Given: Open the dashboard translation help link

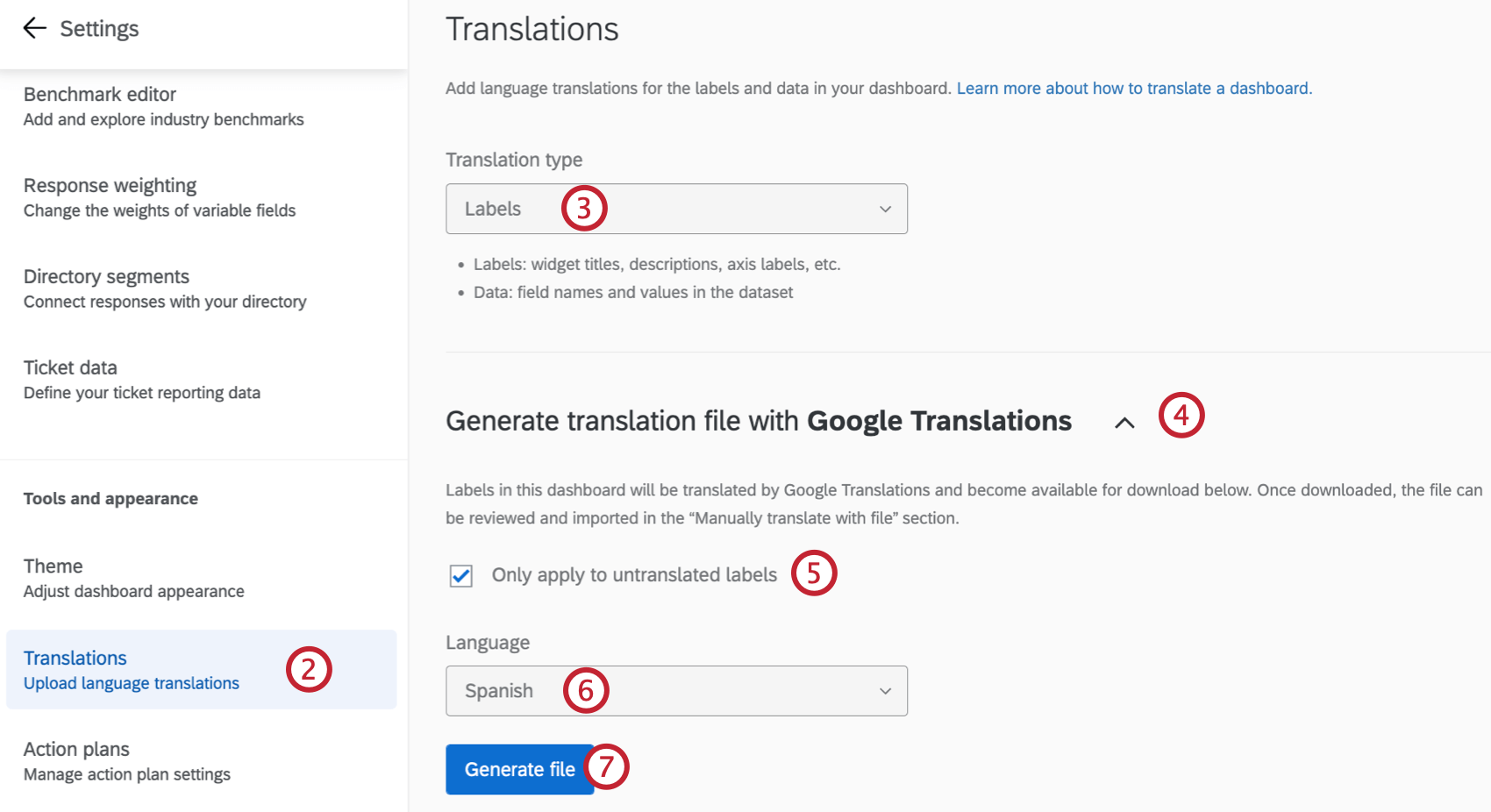Looking at the screenshot, I should pyautogui.click(x=1135, y=88).
